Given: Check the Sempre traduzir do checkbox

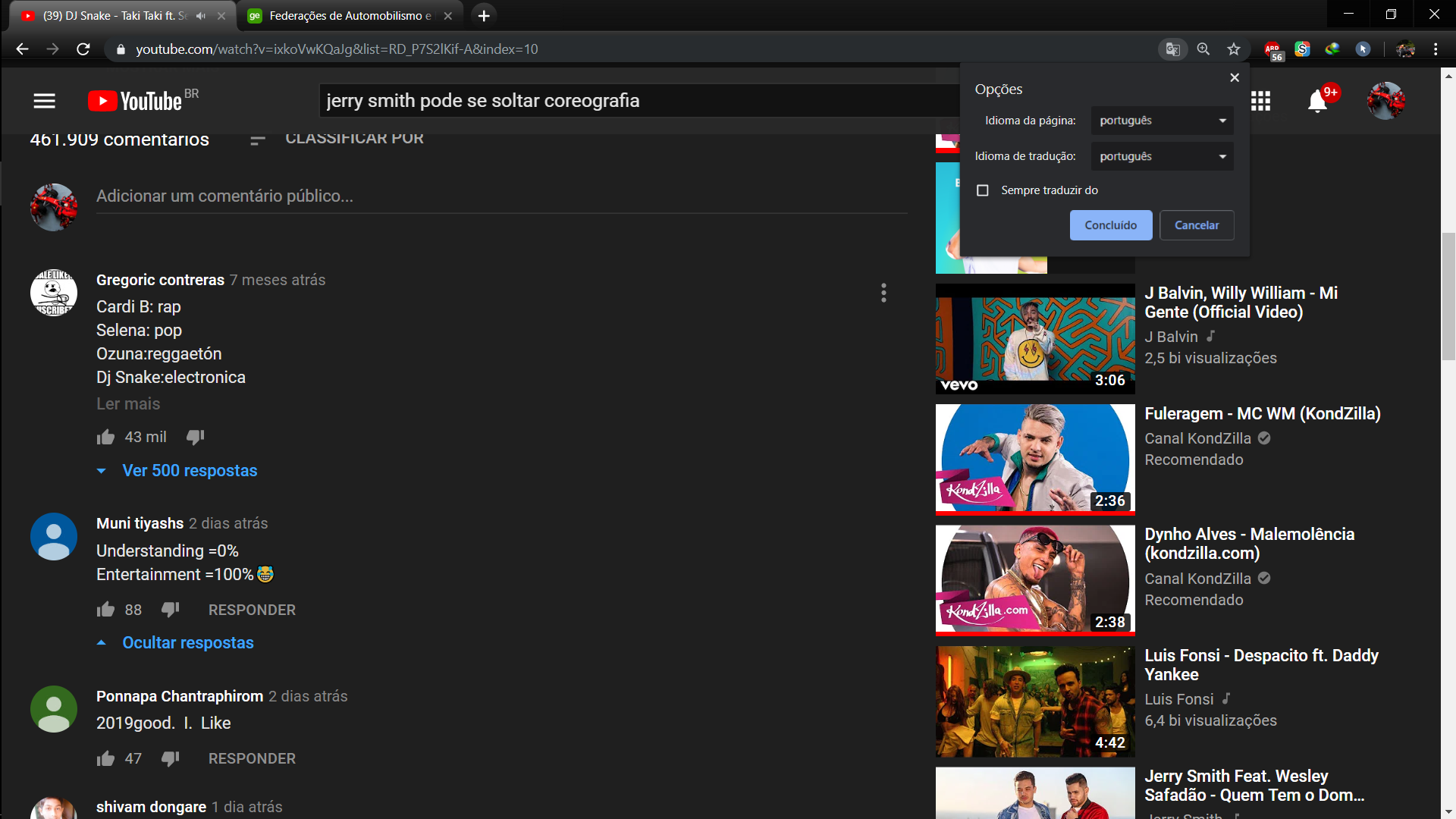Looking at the screenshot, I should [983, 190].
